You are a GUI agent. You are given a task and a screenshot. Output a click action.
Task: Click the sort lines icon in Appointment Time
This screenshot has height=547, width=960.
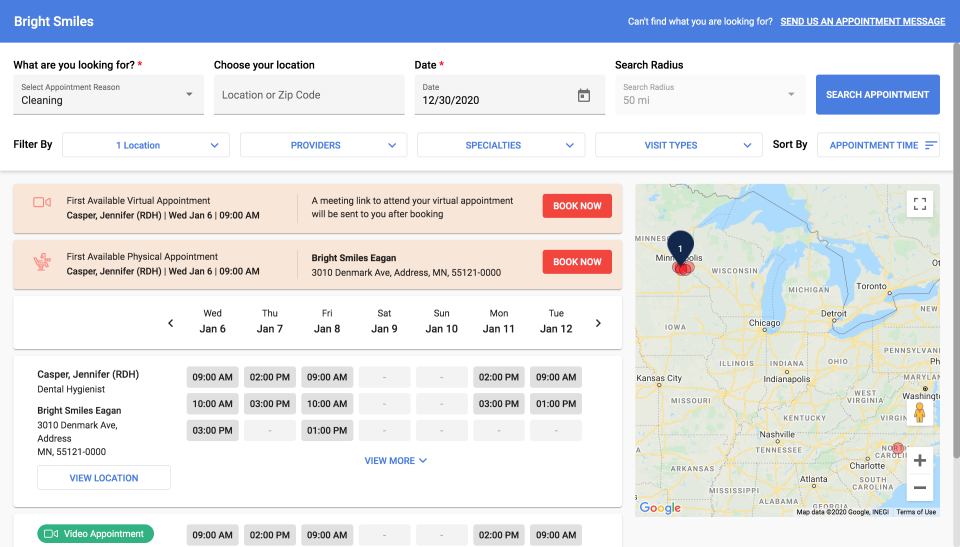[x=931, y=145]
